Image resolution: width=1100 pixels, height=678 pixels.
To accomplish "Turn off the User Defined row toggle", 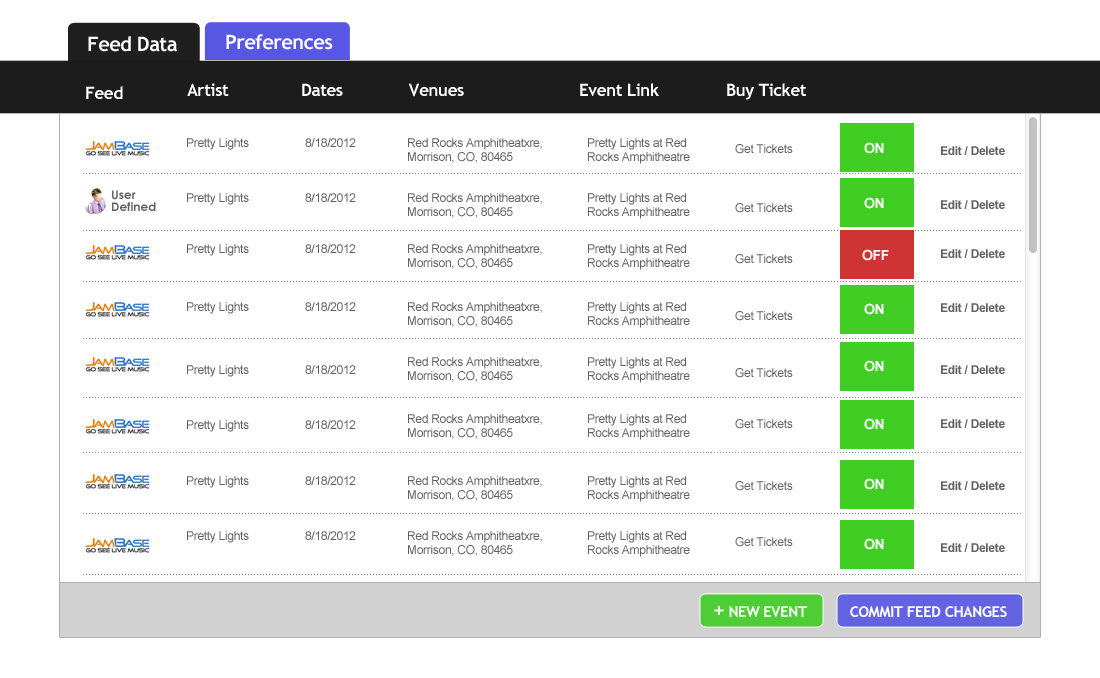I will click(876, 203).
